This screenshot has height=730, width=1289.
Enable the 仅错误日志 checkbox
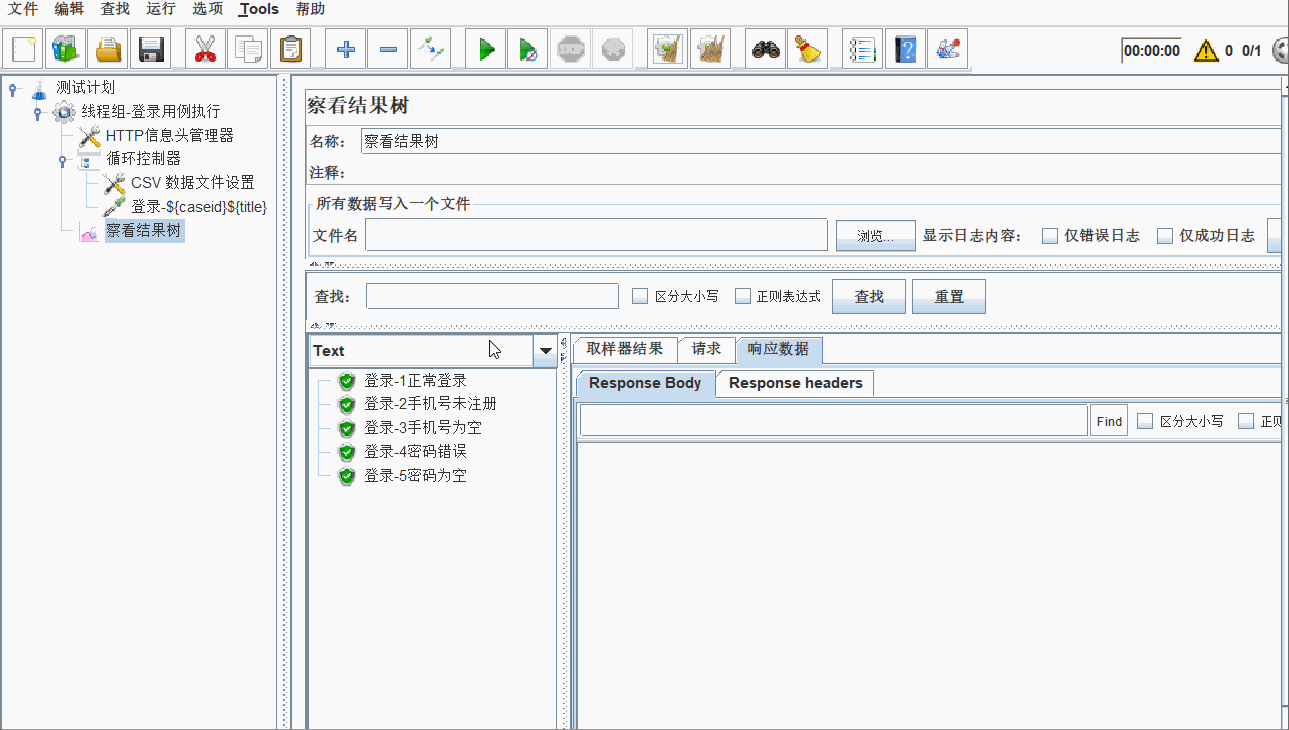(x=1050, y=235)
